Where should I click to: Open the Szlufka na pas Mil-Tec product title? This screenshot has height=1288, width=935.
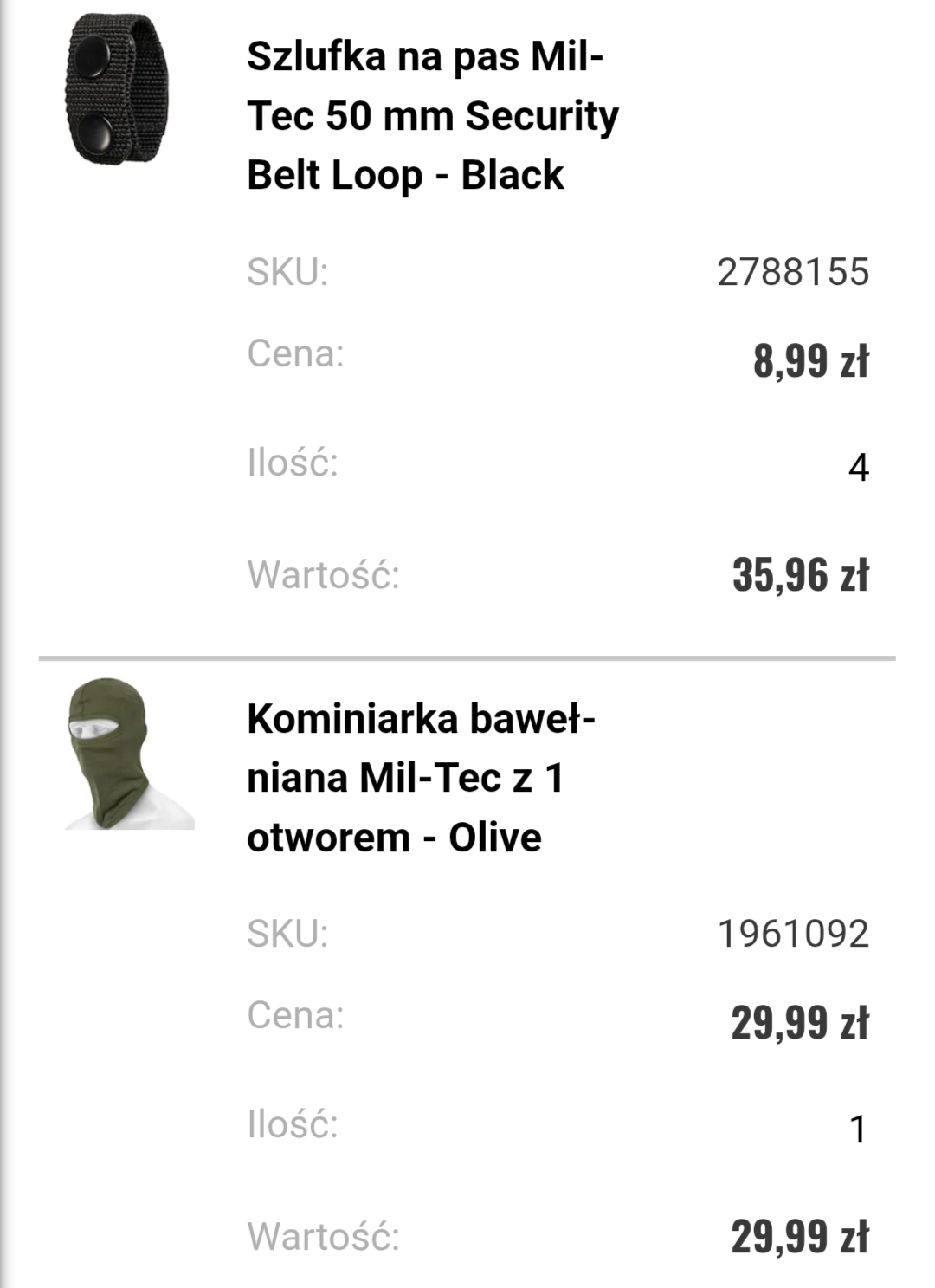(432, 116)
